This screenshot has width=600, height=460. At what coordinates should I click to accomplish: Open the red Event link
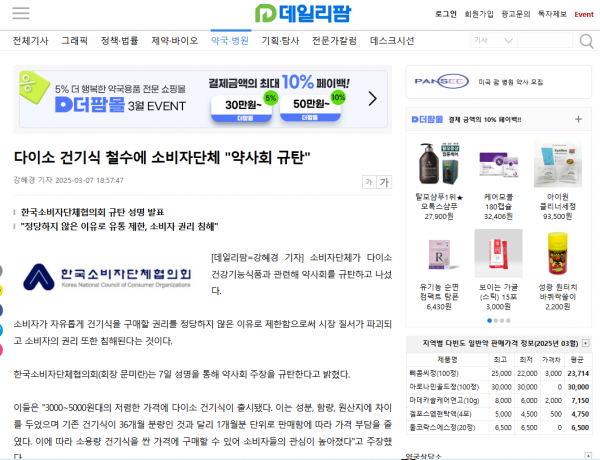click(x=584, y=15)
